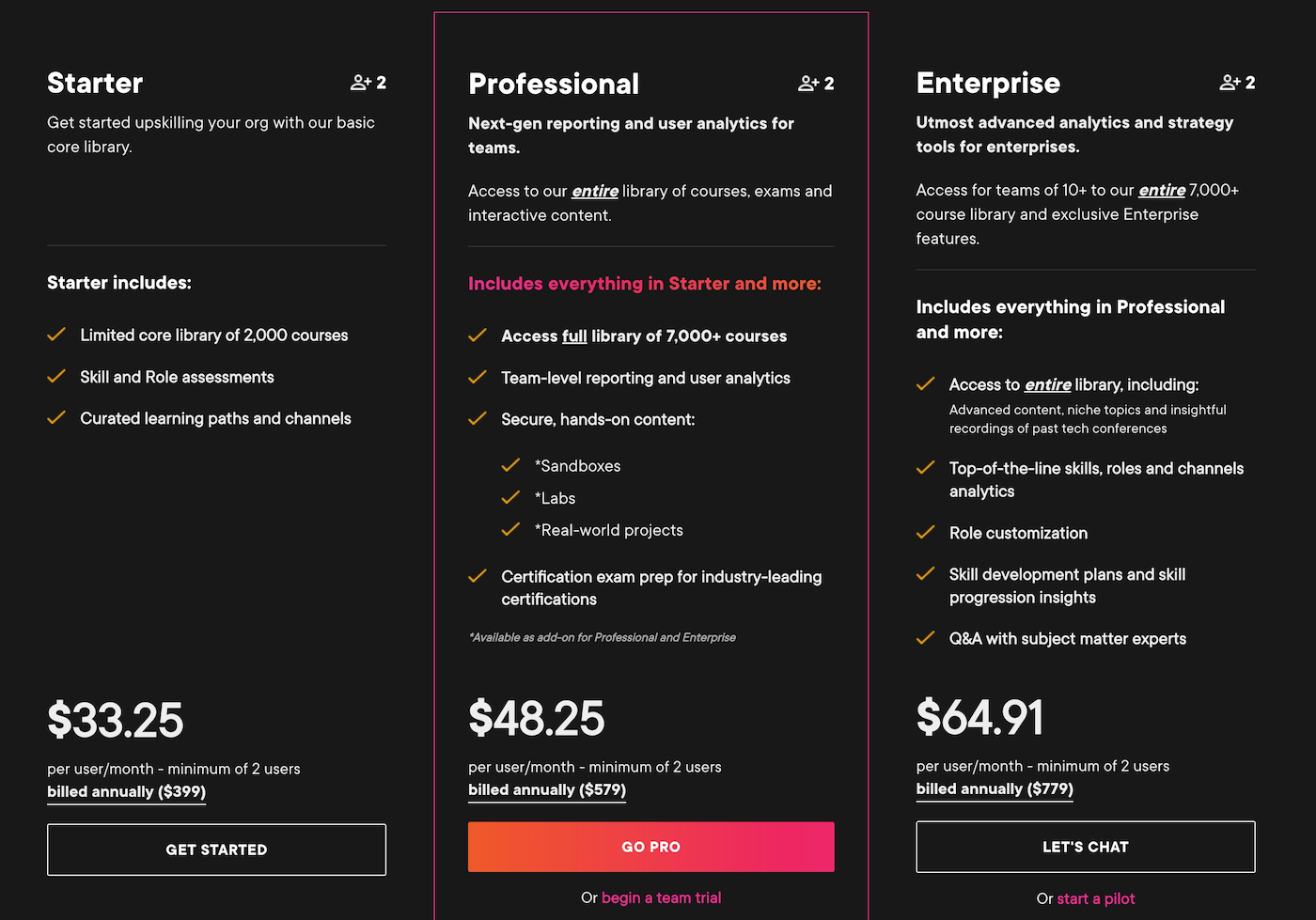Click the add-user icon beside Professional
Image resolution: width=1316 pixels, height=920 pixels.
pyautogui.click(x=808, y=84)
